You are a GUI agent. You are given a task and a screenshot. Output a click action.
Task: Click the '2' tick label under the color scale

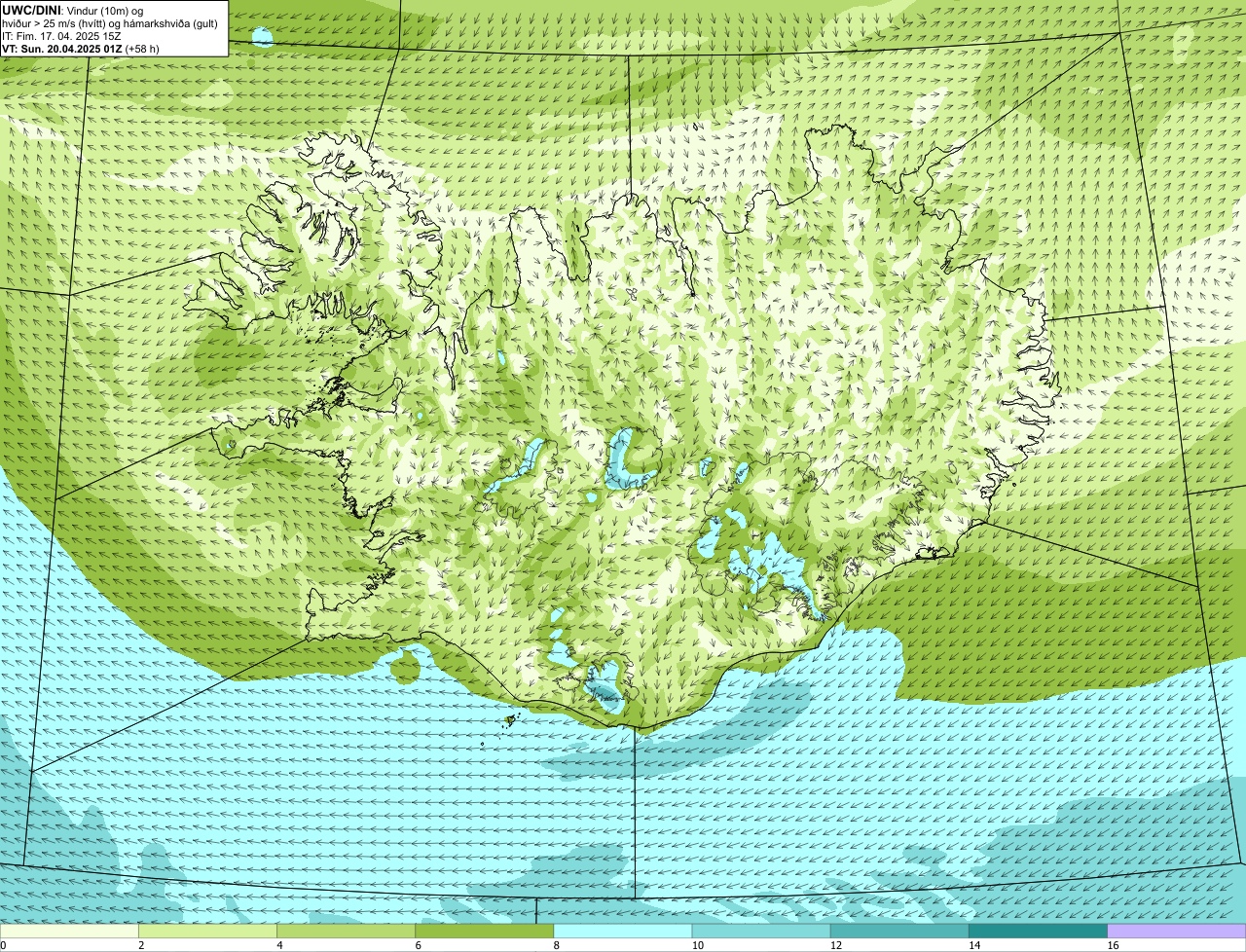(x=141, y=945)
